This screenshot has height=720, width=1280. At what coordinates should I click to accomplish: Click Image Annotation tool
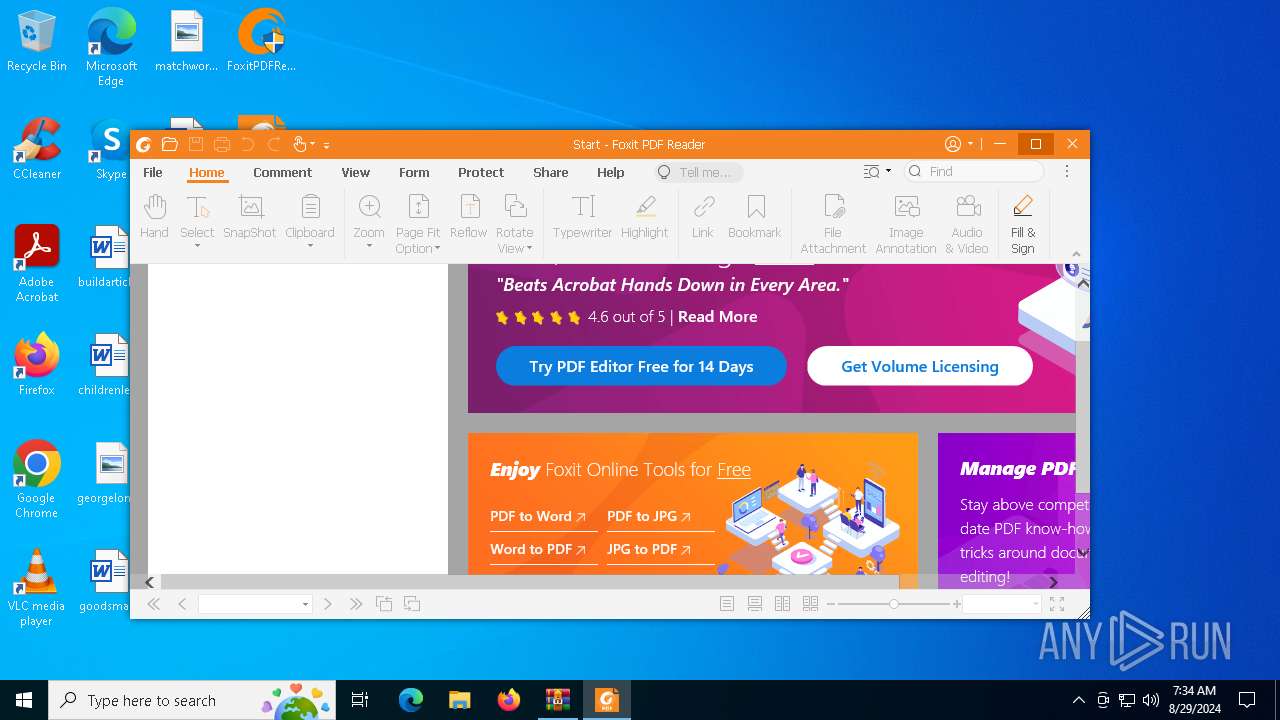click(906, 224)
